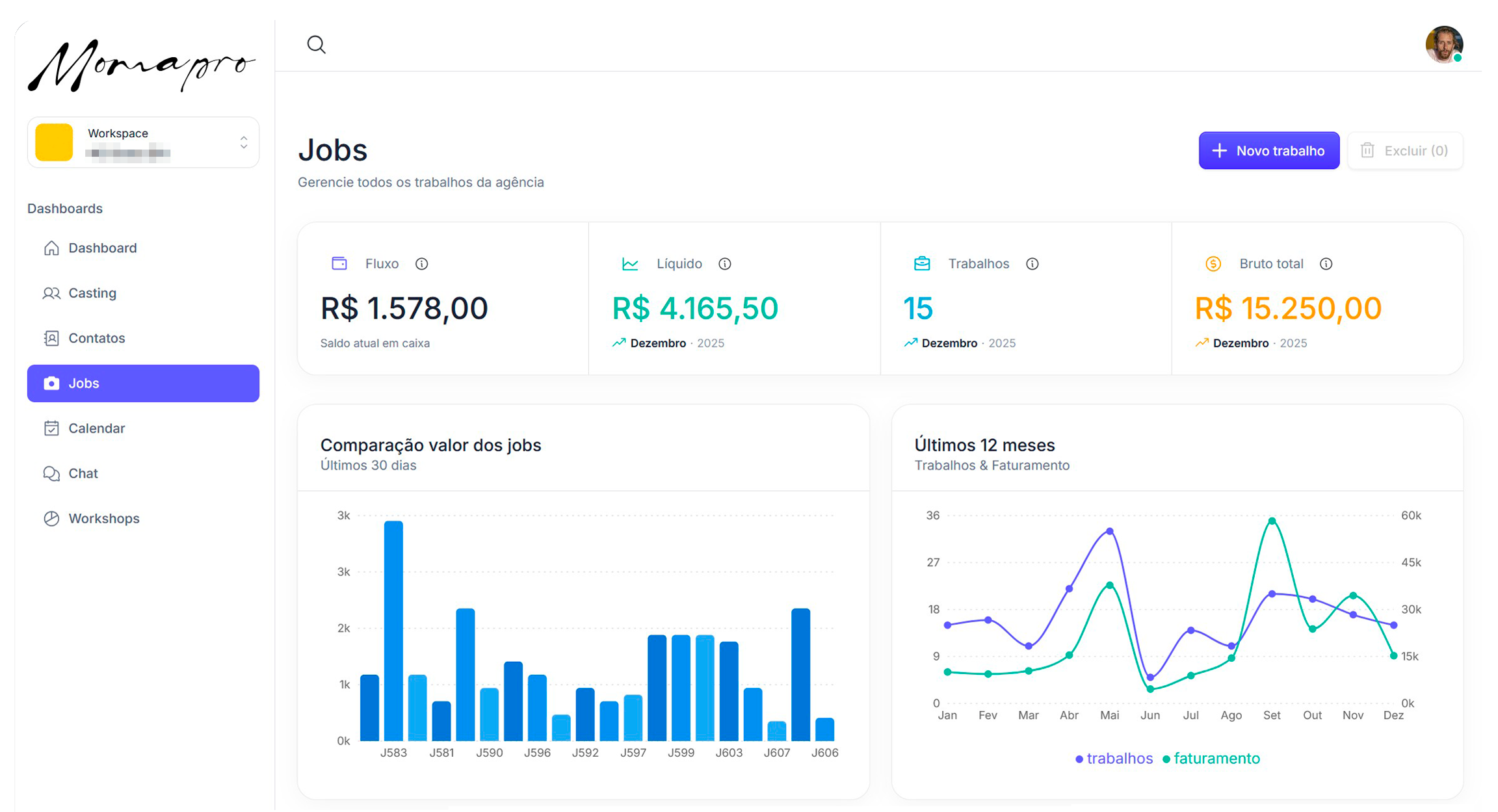The height and width of the screenshot is (812, 1498).
Task: Toggle the trabalhos legend series
Action: pyautogui.click(x=1114, y=759)
